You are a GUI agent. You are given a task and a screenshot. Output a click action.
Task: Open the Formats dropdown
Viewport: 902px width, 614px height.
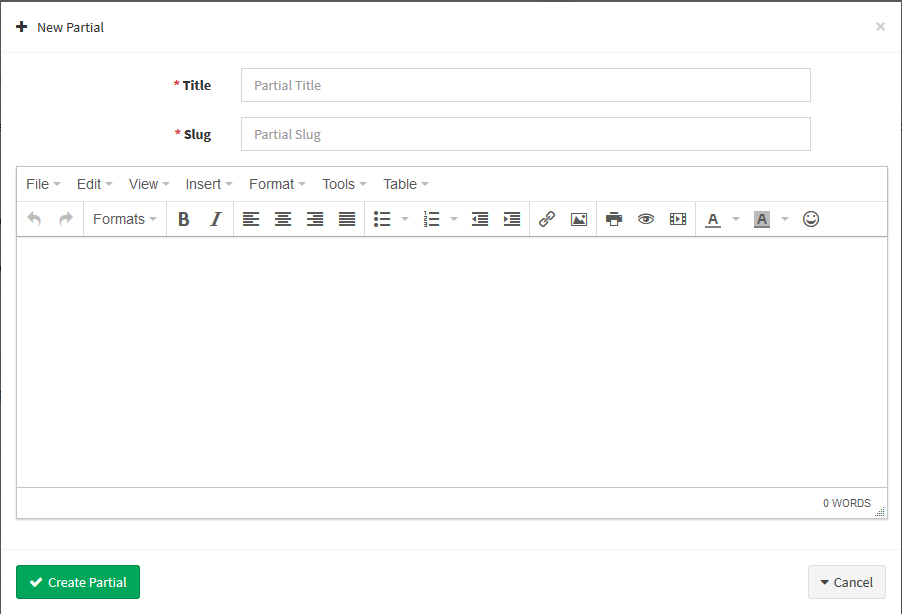click(x=125, y=219)
